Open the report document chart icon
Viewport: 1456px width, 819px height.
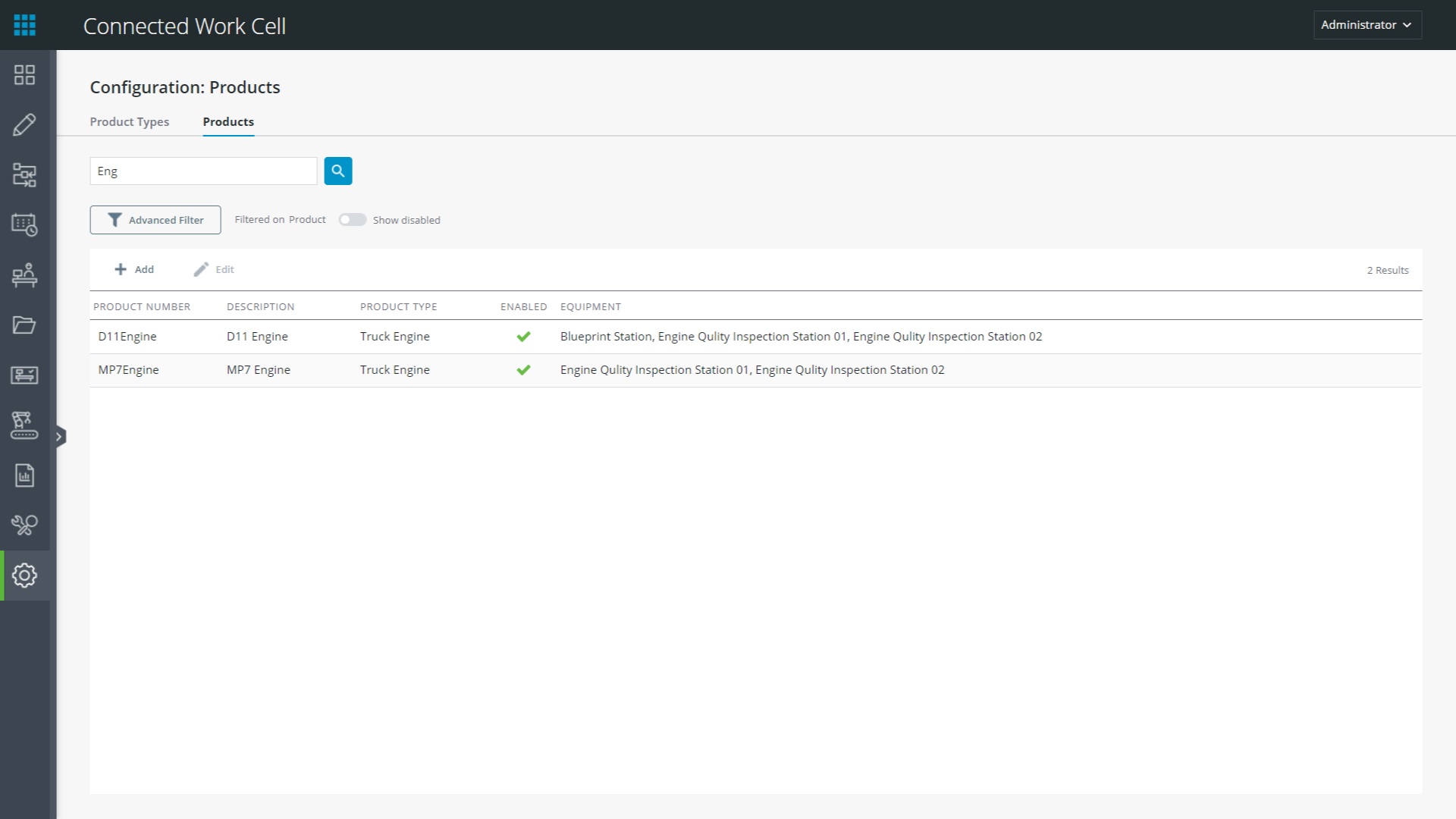(24, 475)
